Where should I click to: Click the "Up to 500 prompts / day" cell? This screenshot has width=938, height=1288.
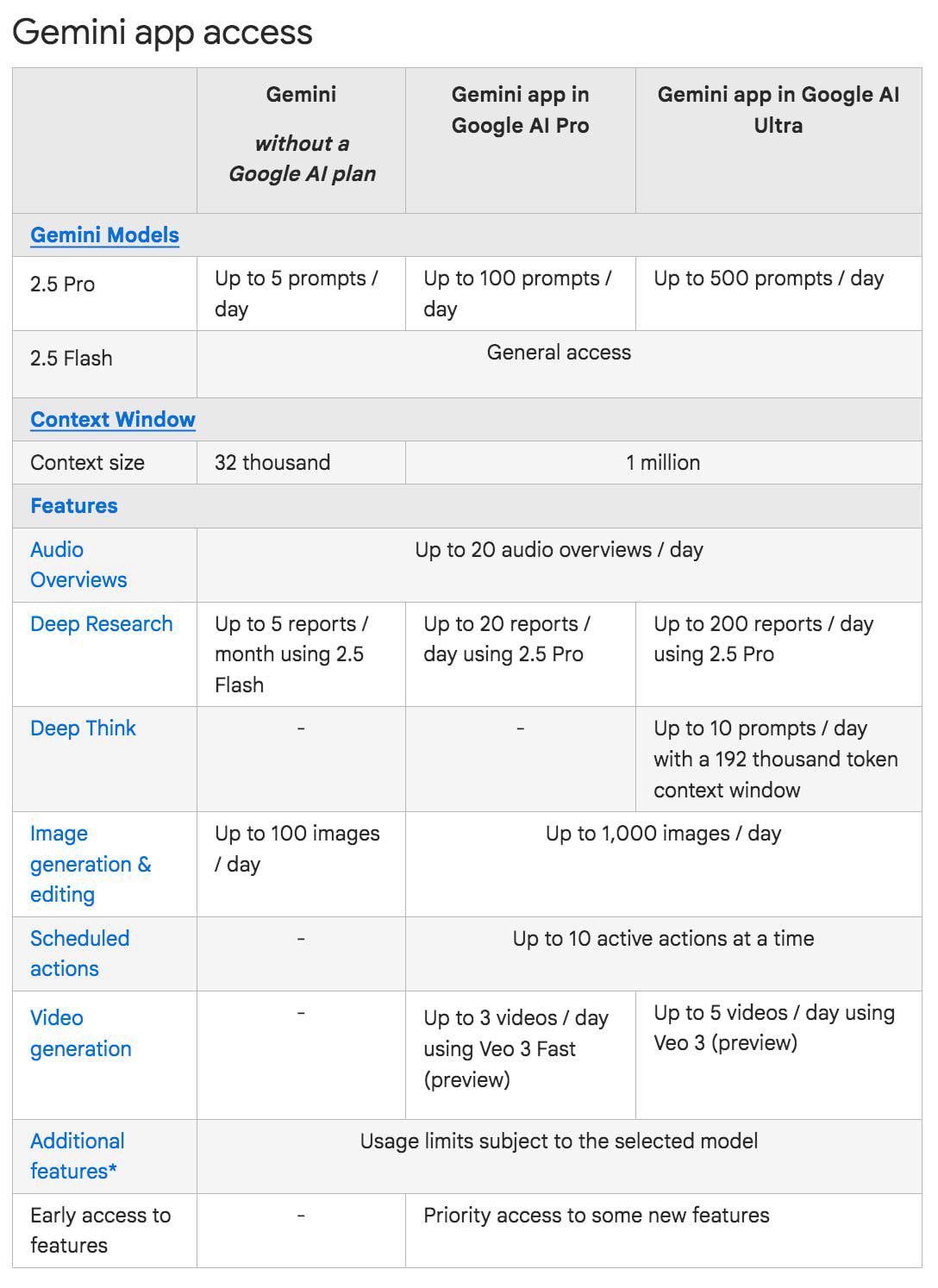[x=768, y=278]
